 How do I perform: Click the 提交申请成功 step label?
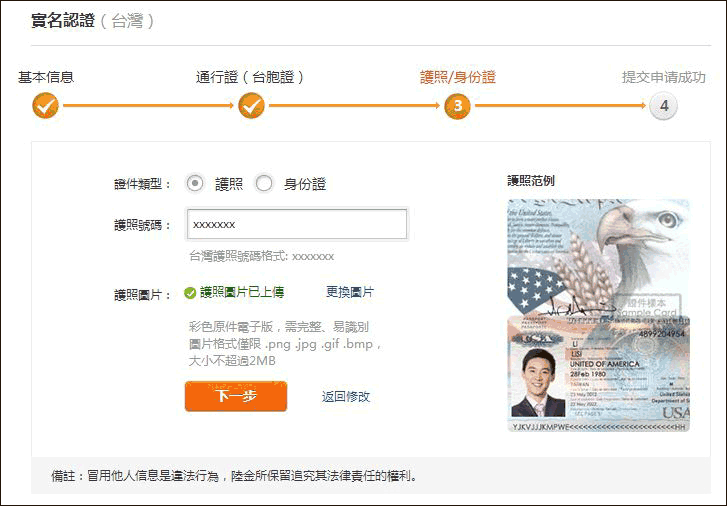pos(663,77)
